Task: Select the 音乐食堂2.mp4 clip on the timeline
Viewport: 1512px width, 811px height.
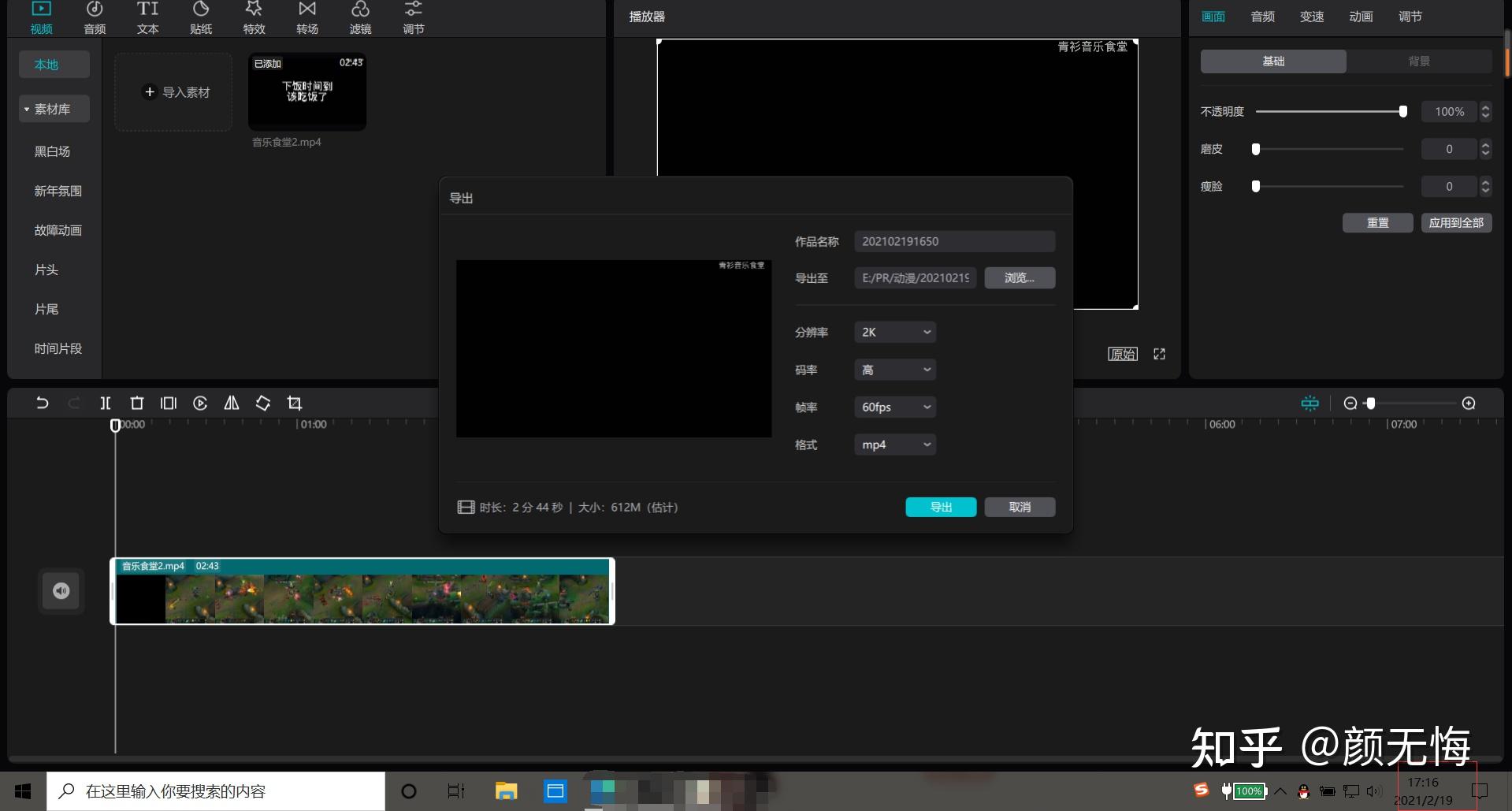Action: click(362, 591)
